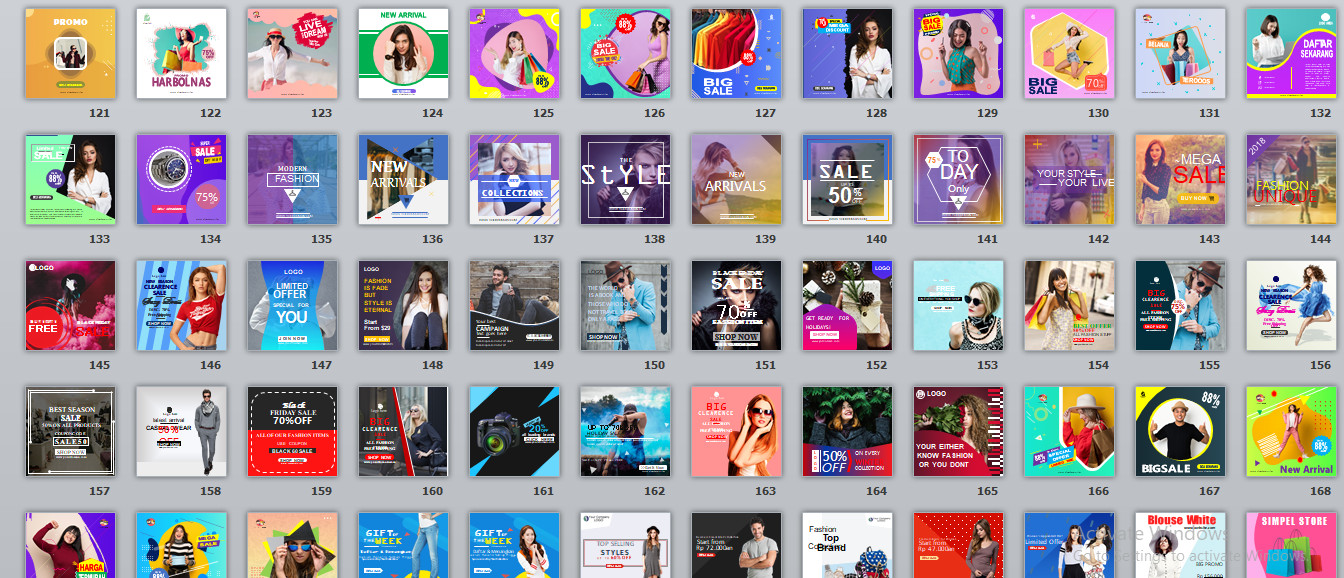This screenshot has height=578, width=1344.
Task: Select the New Arrival lime template 168
Action: pos(1291,432)
